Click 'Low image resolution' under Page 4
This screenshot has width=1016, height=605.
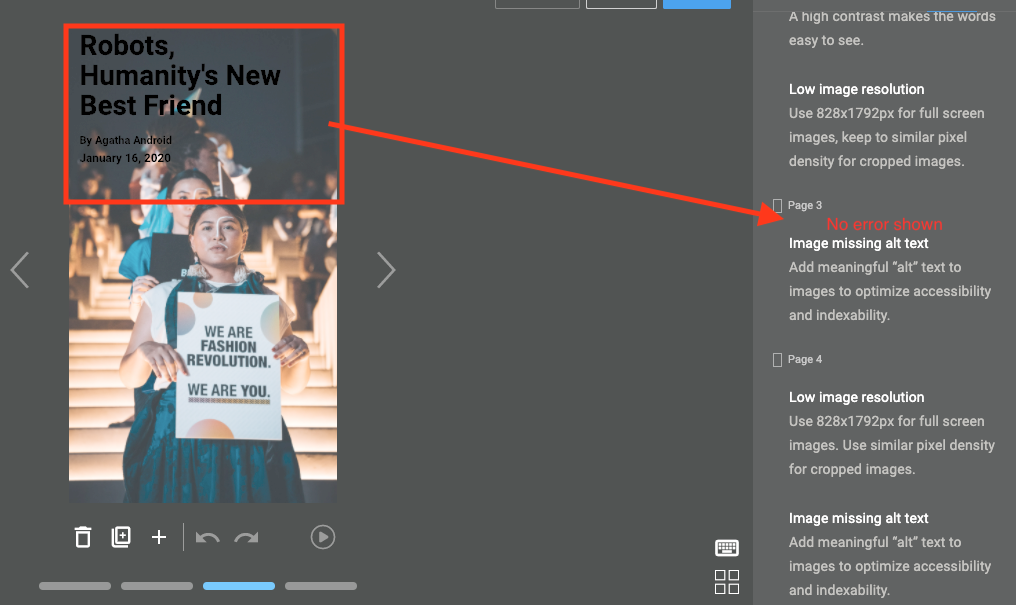856,397
